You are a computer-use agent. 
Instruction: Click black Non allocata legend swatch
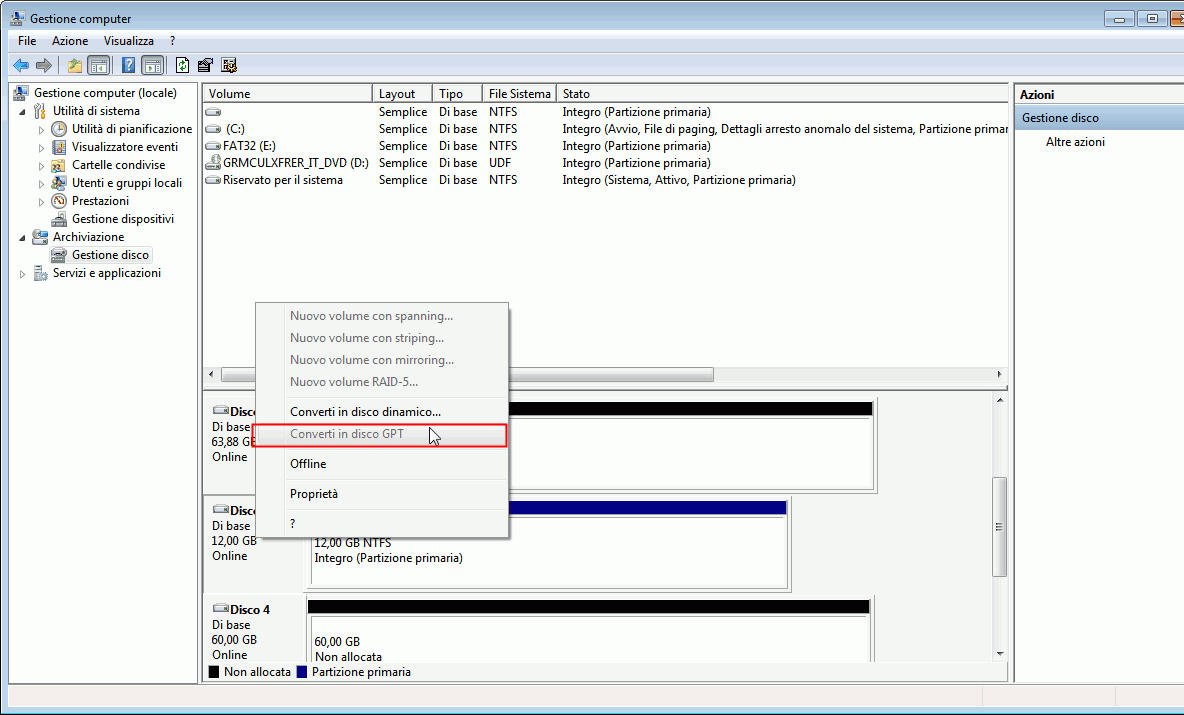214,672
